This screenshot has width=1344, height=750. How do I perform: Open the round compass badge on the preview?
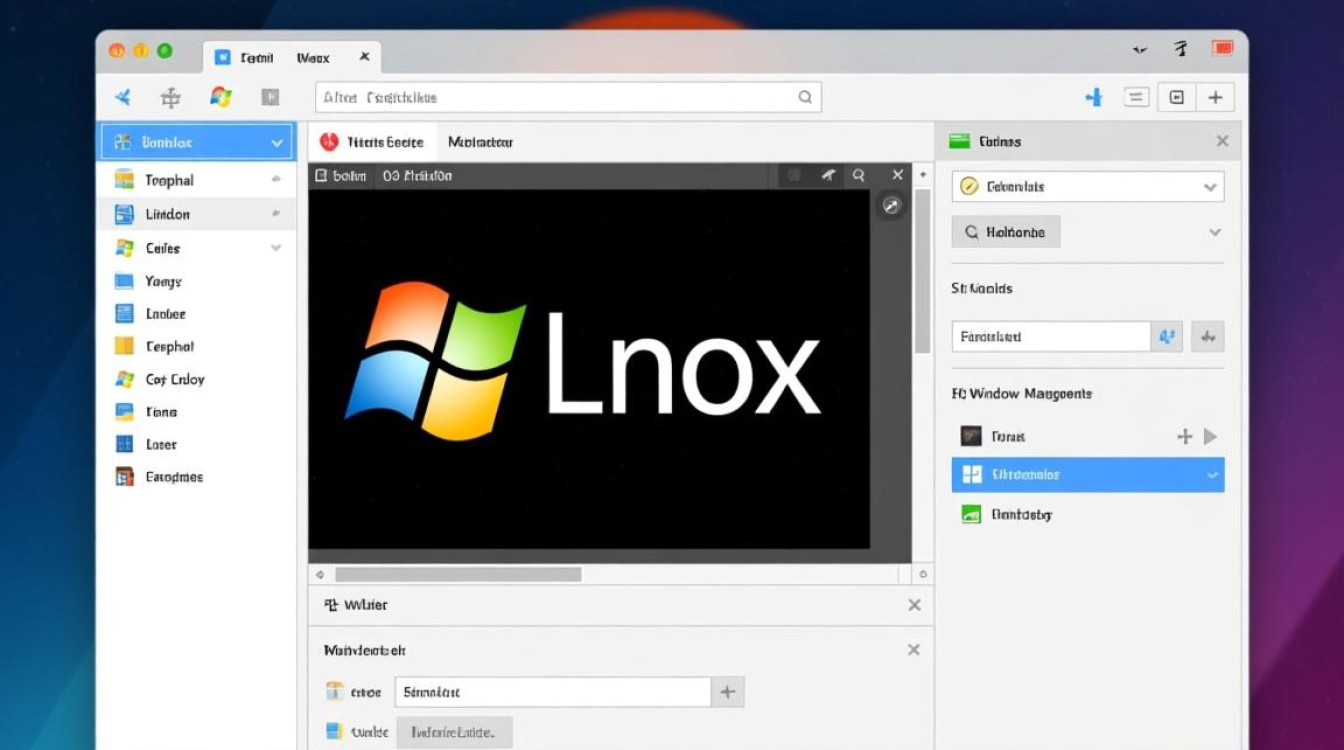tap(891, 206)
